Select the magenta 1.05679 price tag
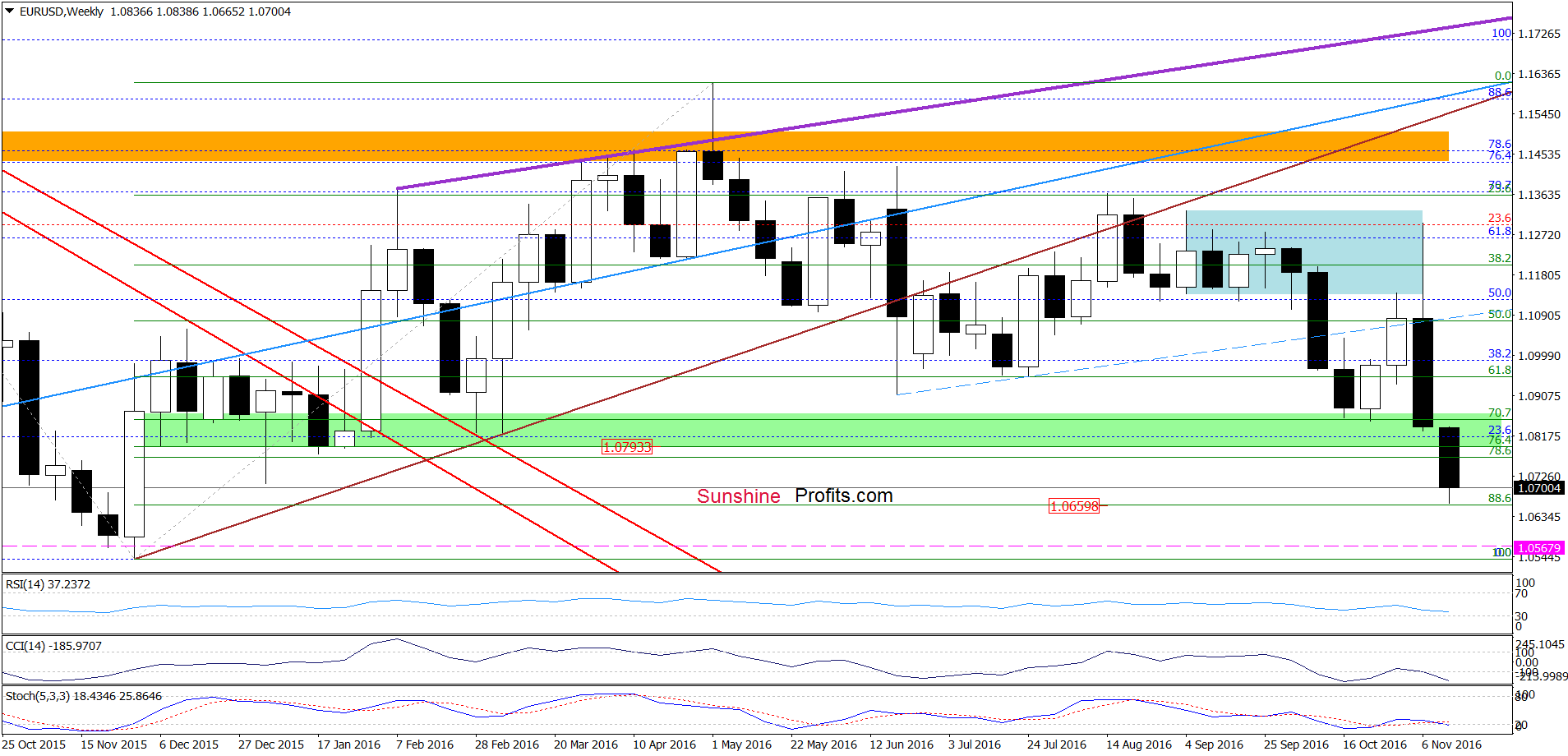Image resolution: width=1568 pixels, height=756 pixels. (1539, 548)
